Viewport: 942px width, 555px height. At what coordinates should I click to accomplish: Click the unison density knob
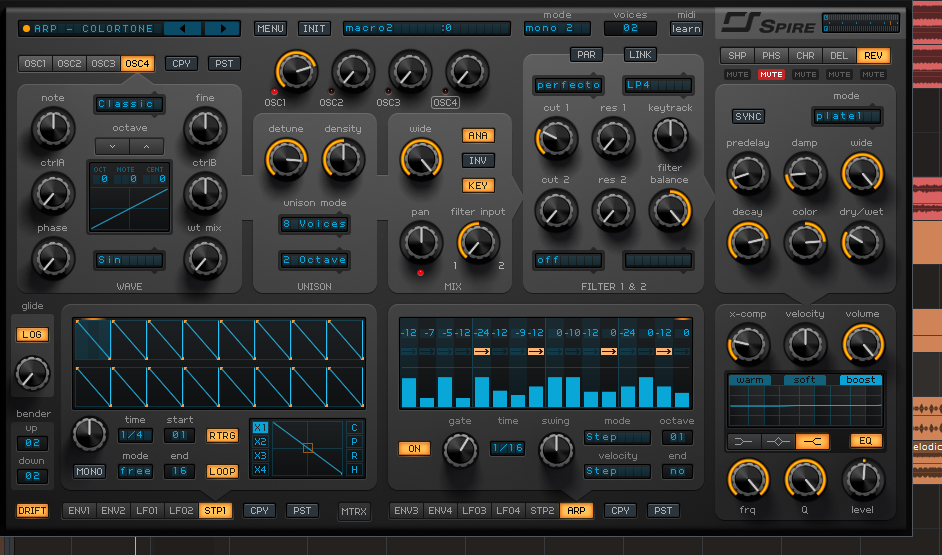tap(343, 160)
